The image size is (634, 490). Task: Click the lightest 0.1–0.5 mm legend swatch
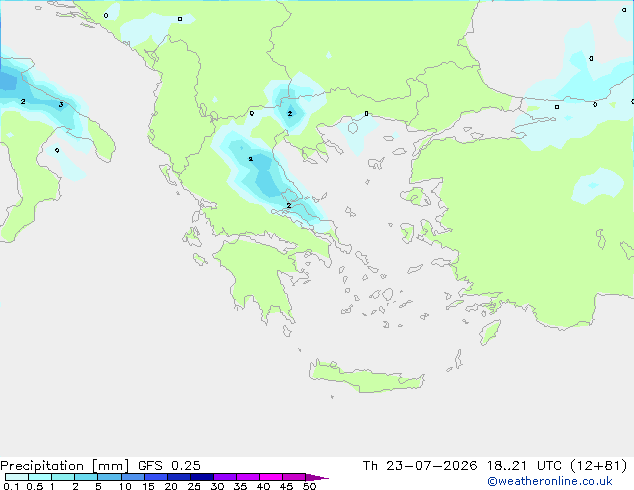coord(17,477)
